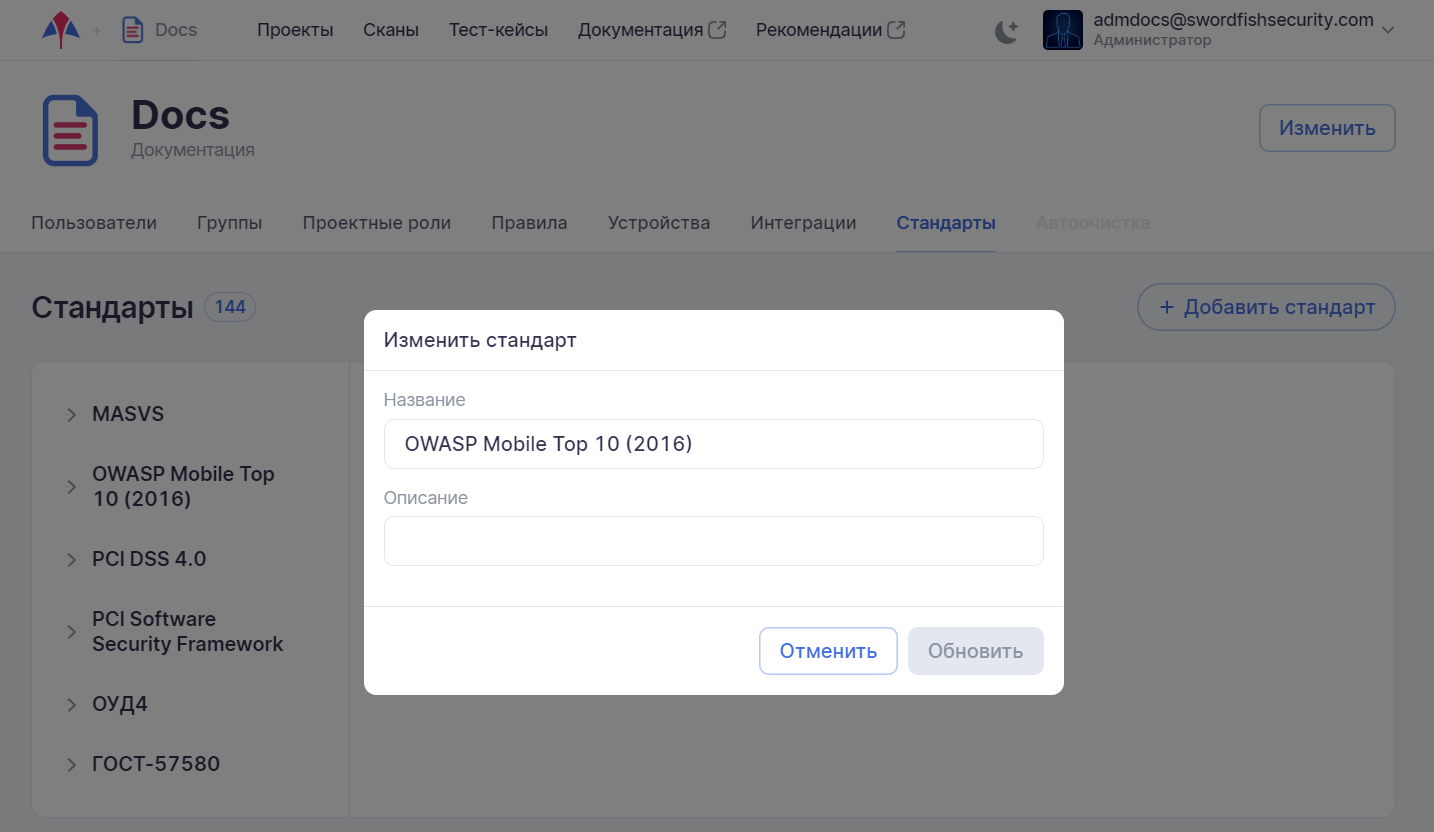
Task: Expand the PCI DSS 4.0 standard
Action: [71, 560]
